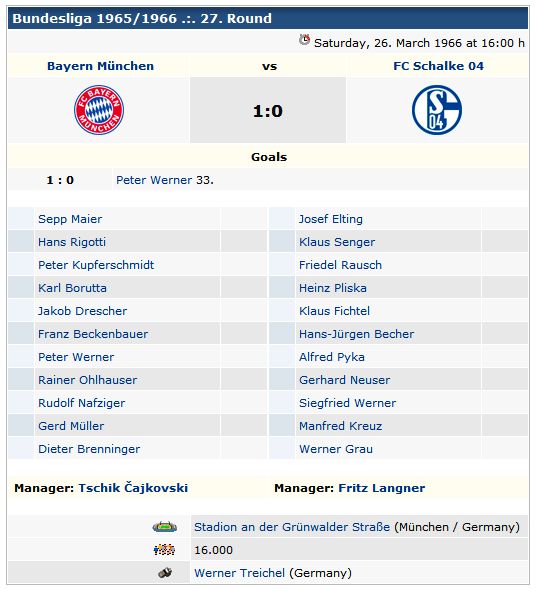Viewport: 537px width, 590px height.
Task: Open Klaus Fichtel player profile
Action: 334,311
